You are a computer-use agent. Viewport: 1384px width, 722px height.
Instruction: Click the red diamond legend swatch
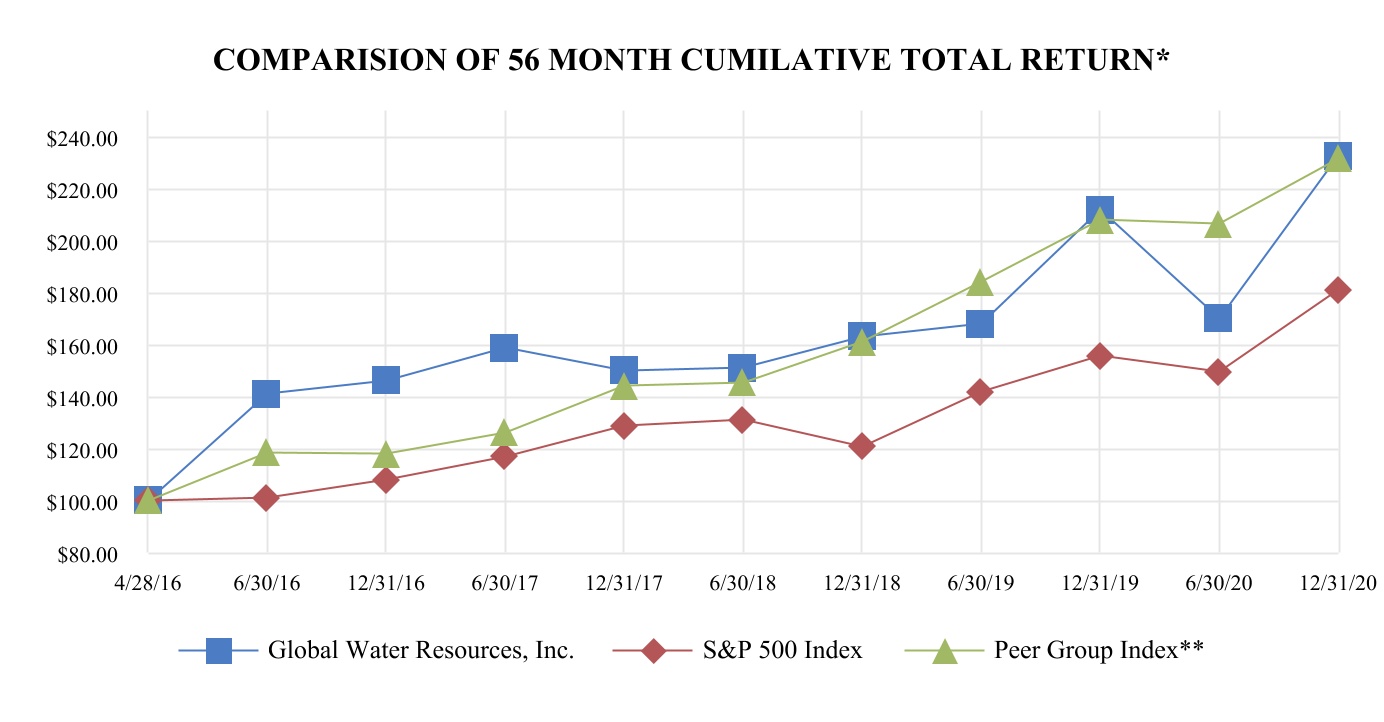[x=654, y=651]
